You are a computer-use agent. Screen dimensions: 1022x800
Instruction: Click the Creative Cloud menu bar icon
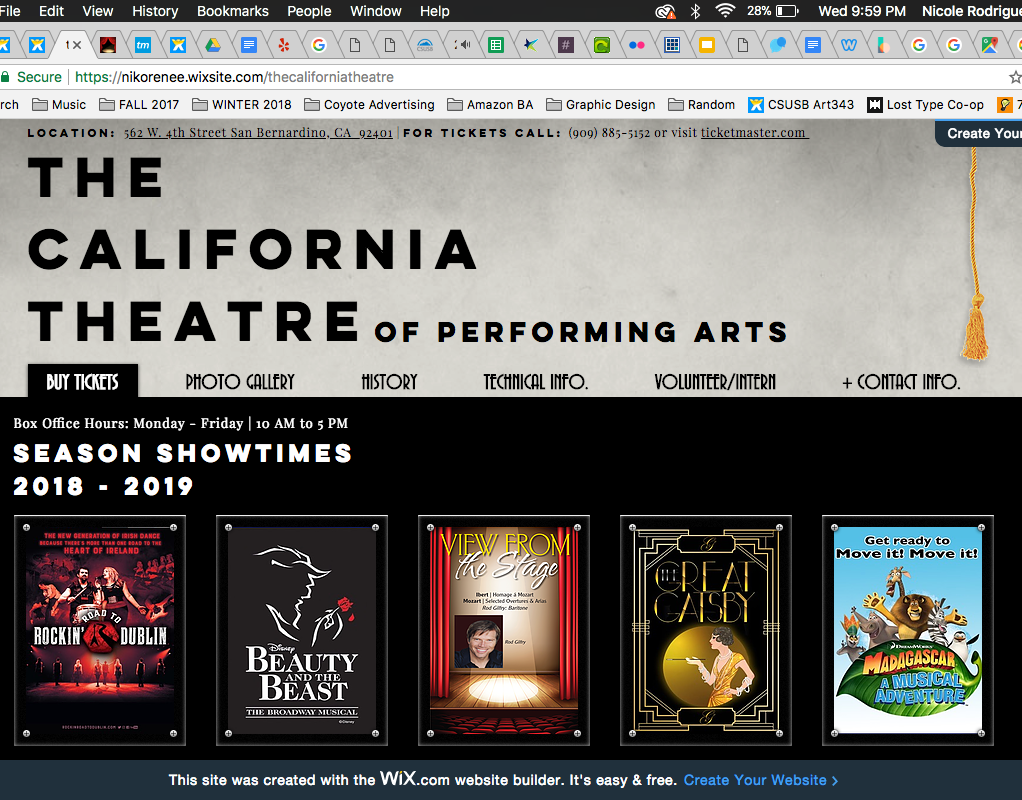[665, 11]
